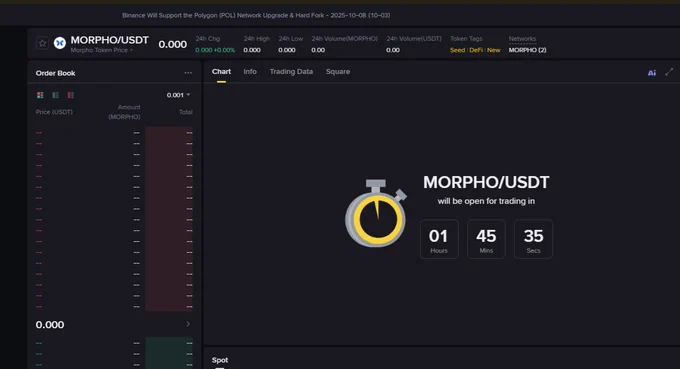Click the 45 Mins countdown box

point(486,239)
